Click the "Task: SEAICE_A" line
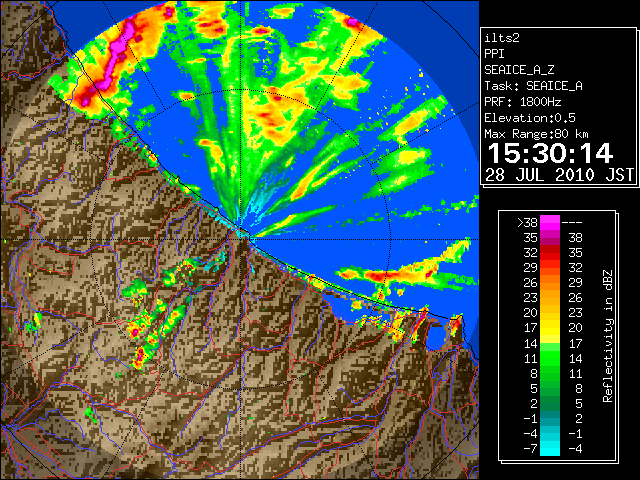Viewport: 640px width, 480px height. pyautogui.click(x=533, y=86)
